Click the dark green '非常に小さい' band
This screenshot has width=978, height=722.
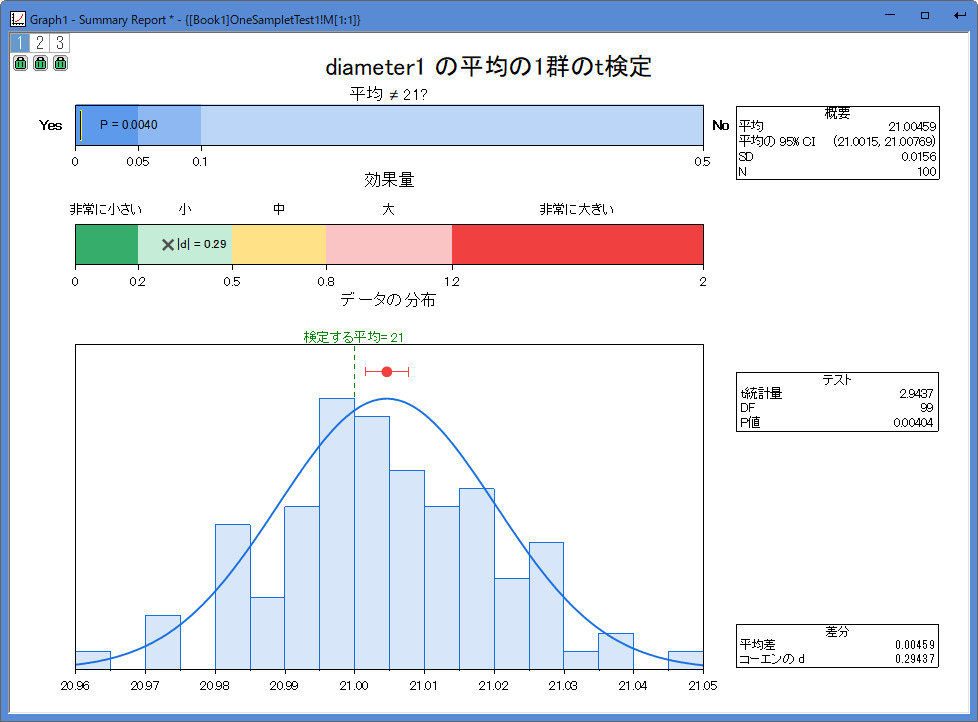106,244
